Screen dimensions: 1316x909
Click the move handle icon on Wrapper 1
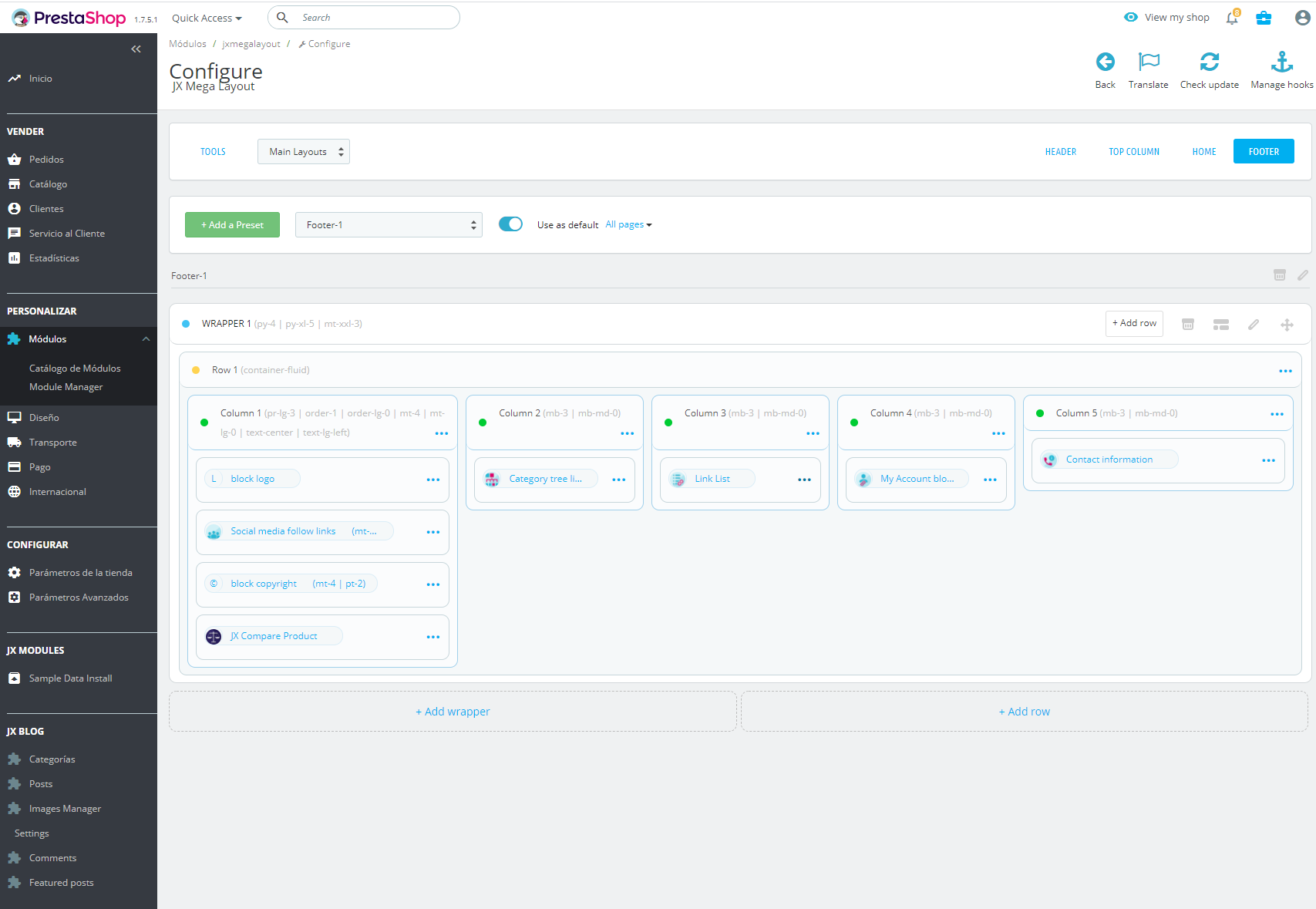click(x=1287, y=325)
